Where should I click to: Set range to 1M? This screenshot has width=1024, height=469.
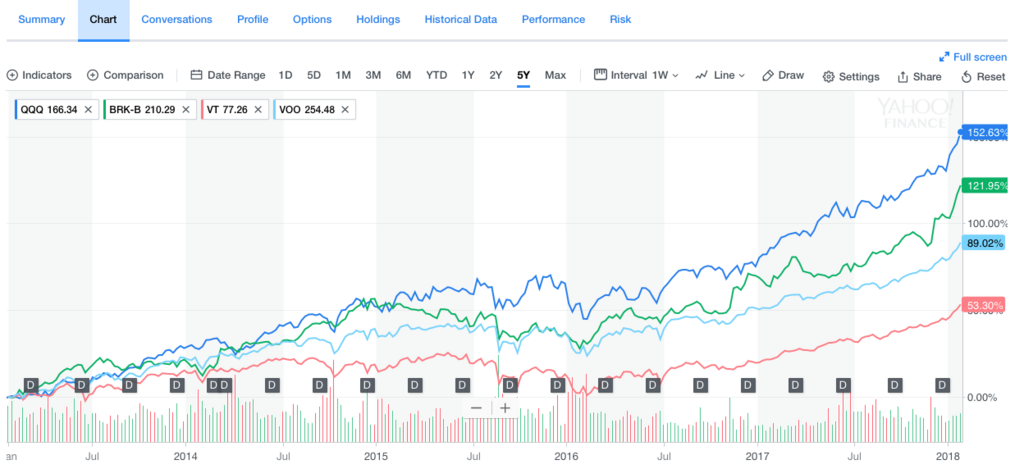click(343, 75)
